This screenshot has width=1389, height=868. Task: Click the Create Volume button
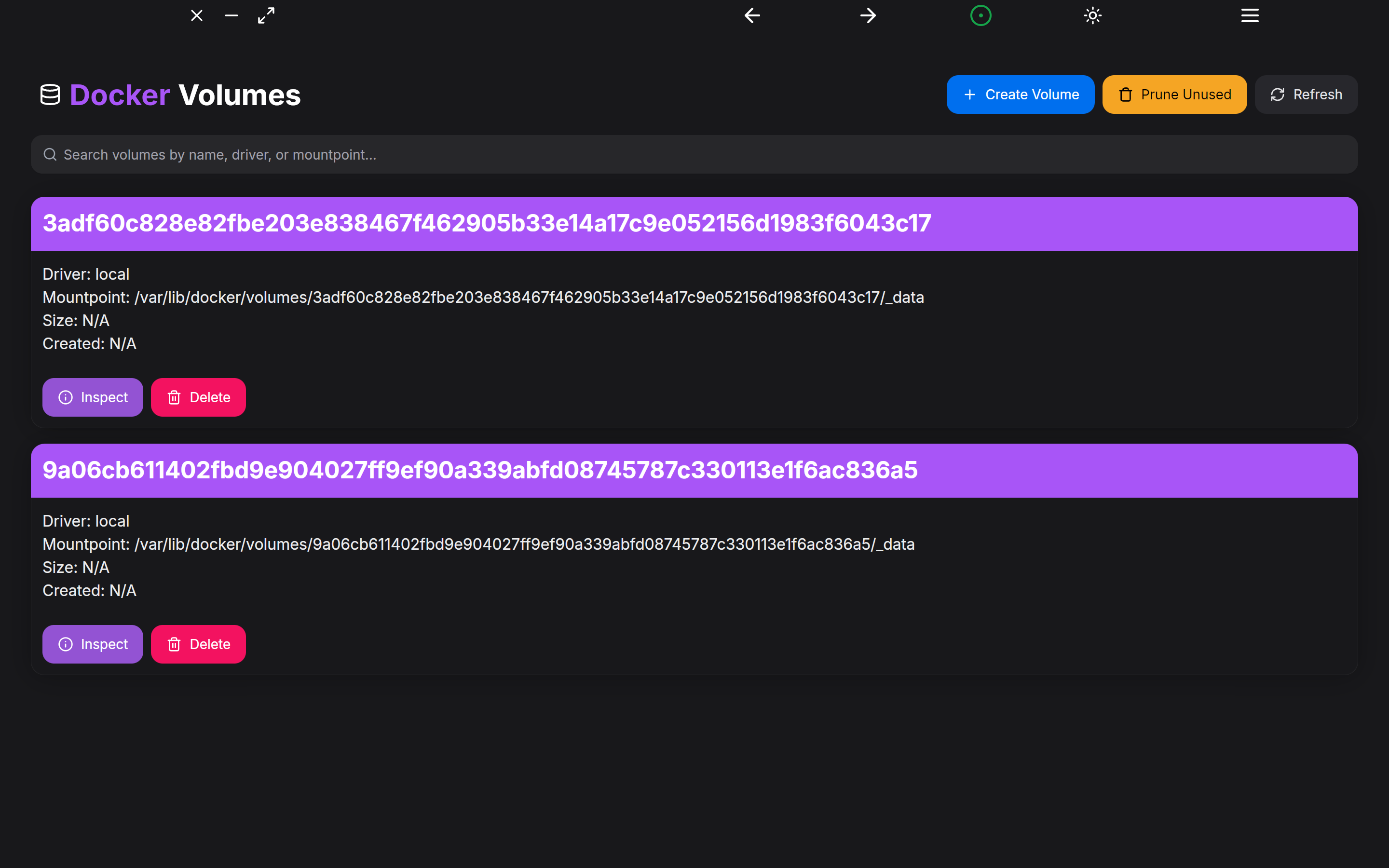click(1020, 95)
